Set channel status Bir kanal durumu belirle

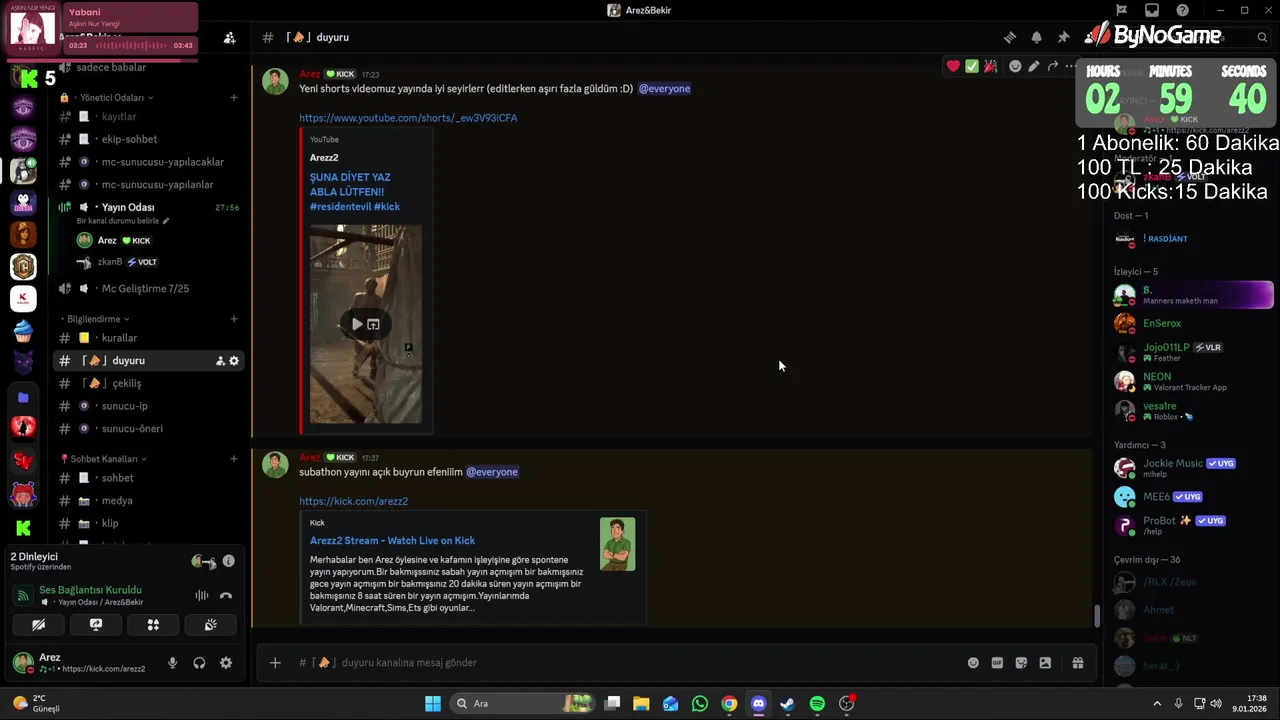(123, 221)
